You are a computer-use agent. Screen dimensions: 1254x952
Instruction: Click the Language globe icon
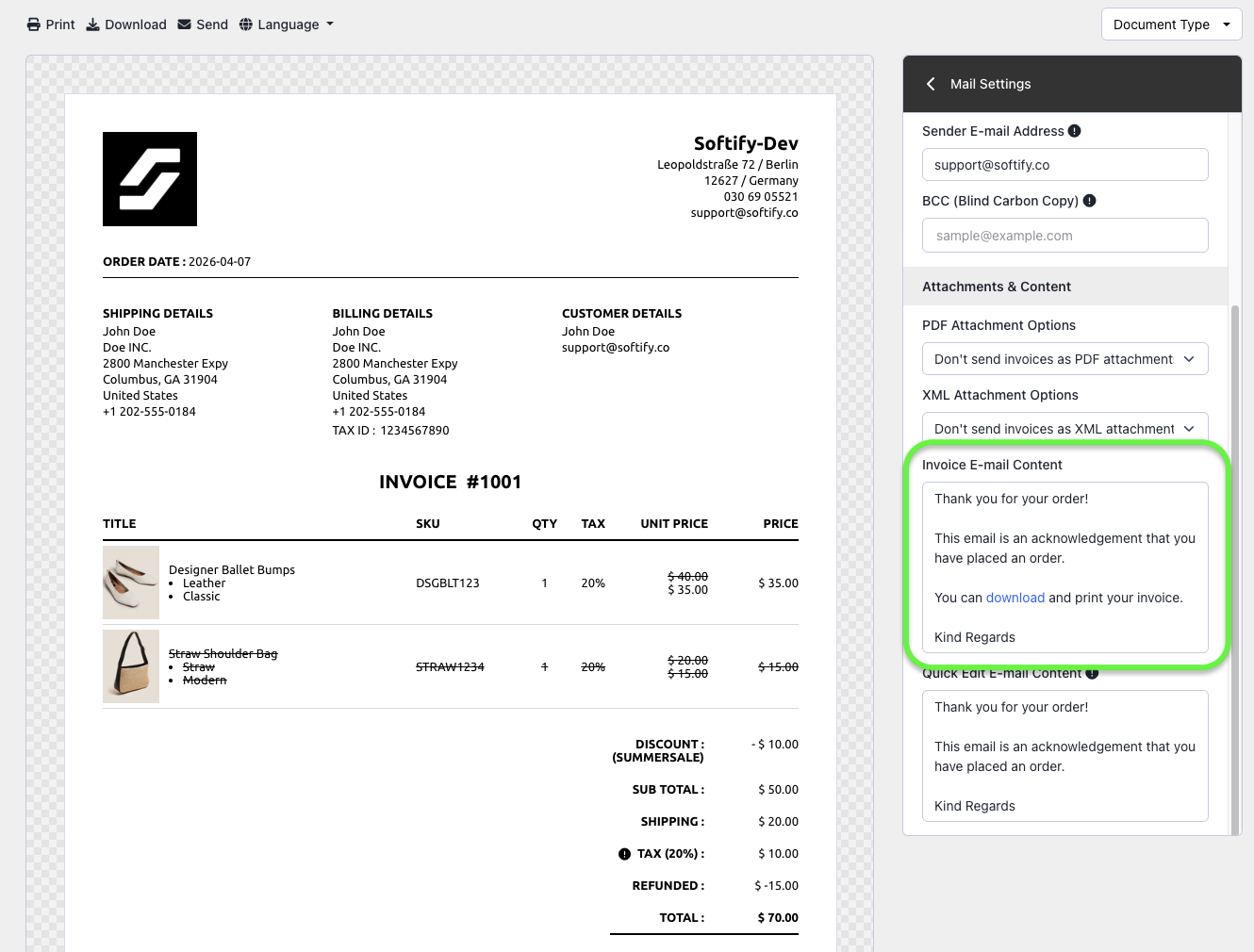(x=246, y=25)
